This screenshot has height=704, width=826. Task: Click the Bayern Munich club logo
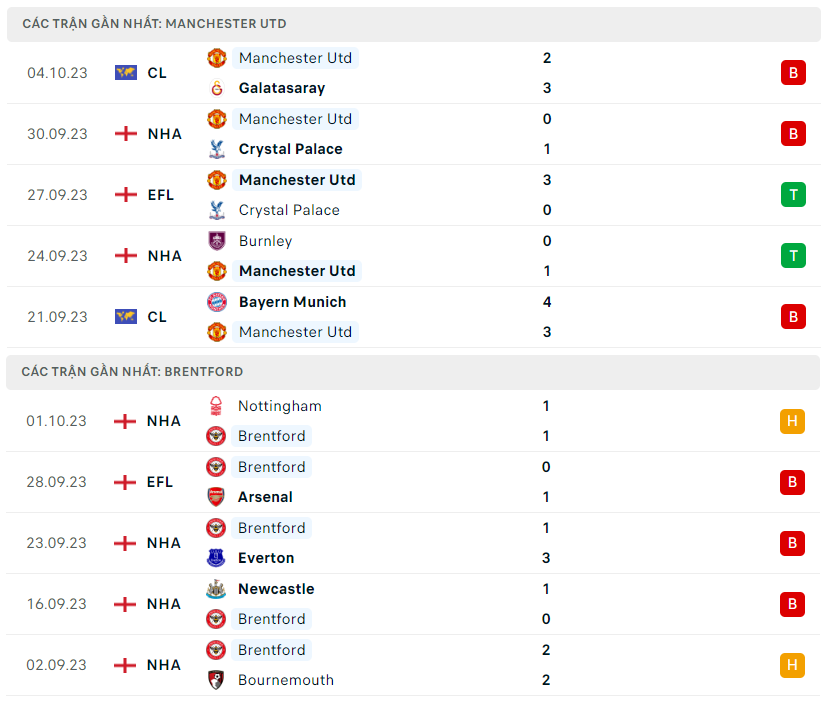tap(216, 302)
